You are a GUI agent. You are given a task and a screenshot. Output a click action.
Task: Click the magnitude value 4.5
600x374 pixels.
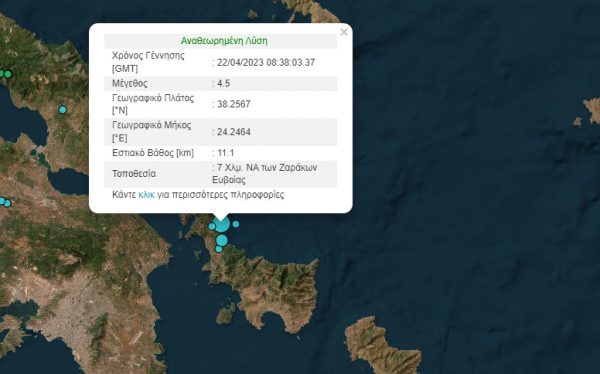pyautogui.click(x=223, y=83)
